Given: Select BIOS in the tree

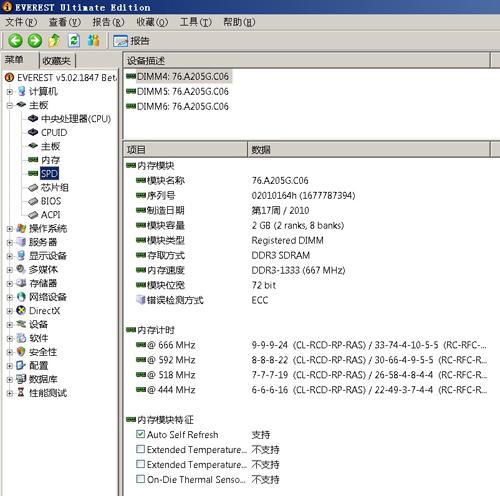Looking at the screenshot, I should pos(51,201).
